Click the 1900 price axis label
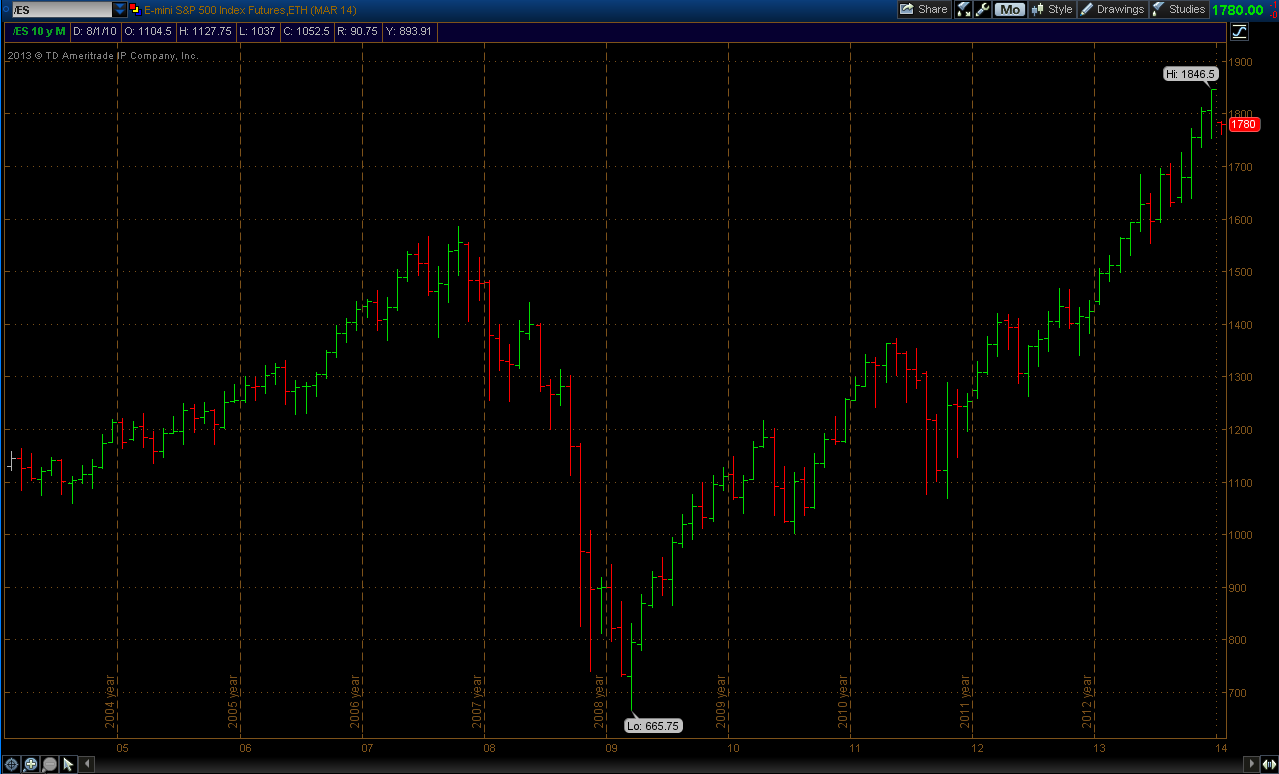Screen dimensions: 1279x774 point(1243,62)
